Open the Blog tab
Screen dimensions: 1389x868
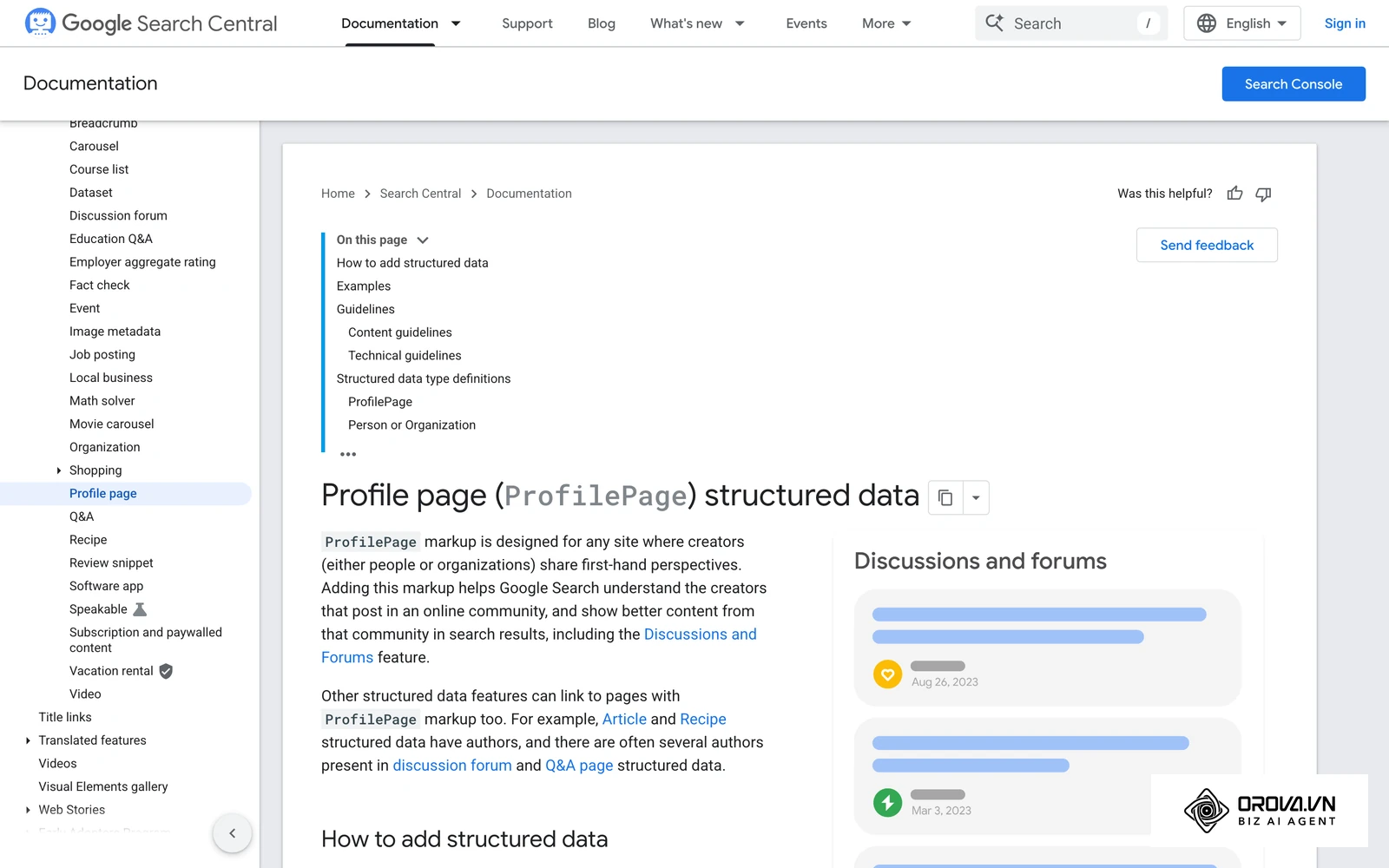tap(602, 23)
